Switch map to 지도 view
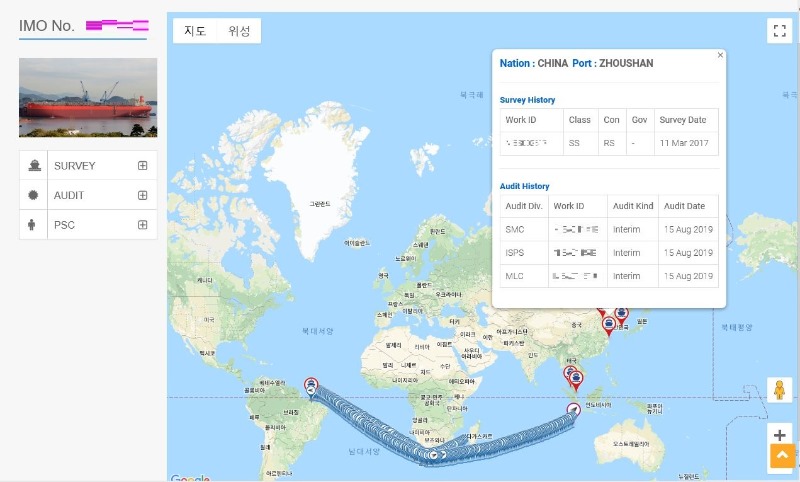Image resolution: width=800 pixels, height=482 pixels. [x=195, y=31]
